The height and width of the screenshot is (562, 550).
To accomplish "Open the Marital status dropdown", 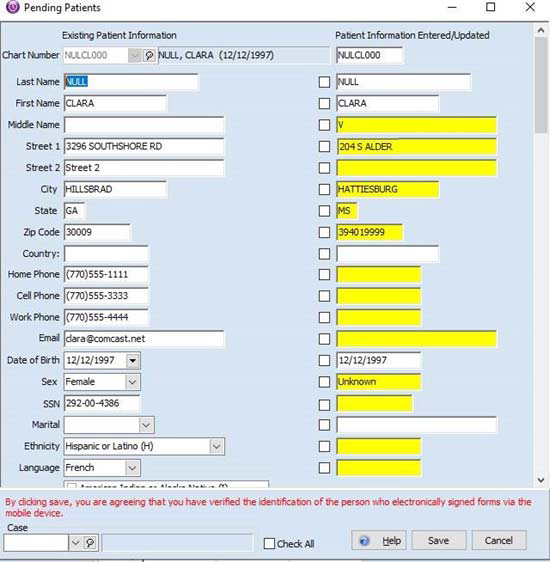I will click(x=146, y=425).
